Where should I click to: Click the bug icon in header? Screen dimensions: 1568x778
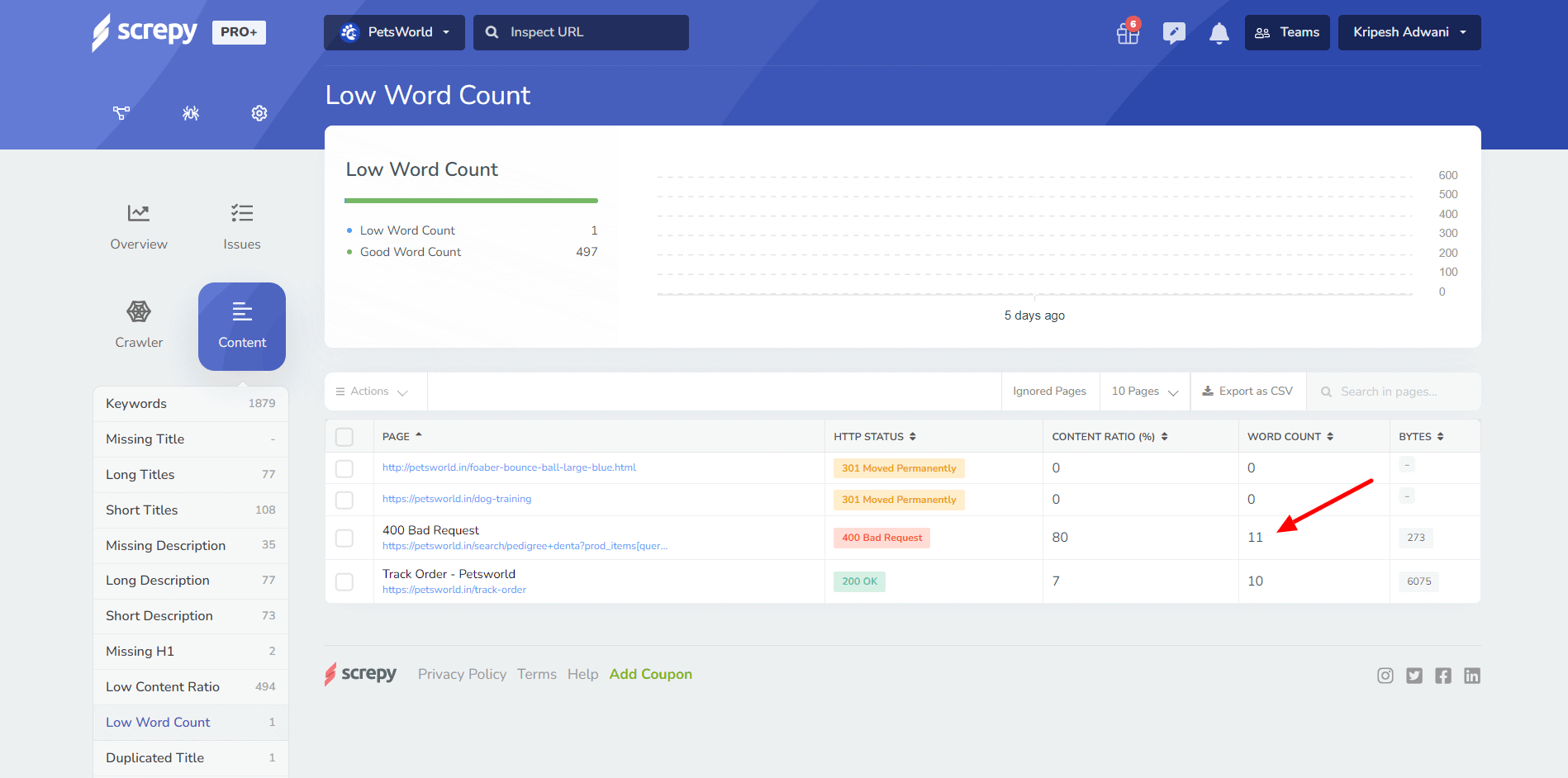[191, 113]
